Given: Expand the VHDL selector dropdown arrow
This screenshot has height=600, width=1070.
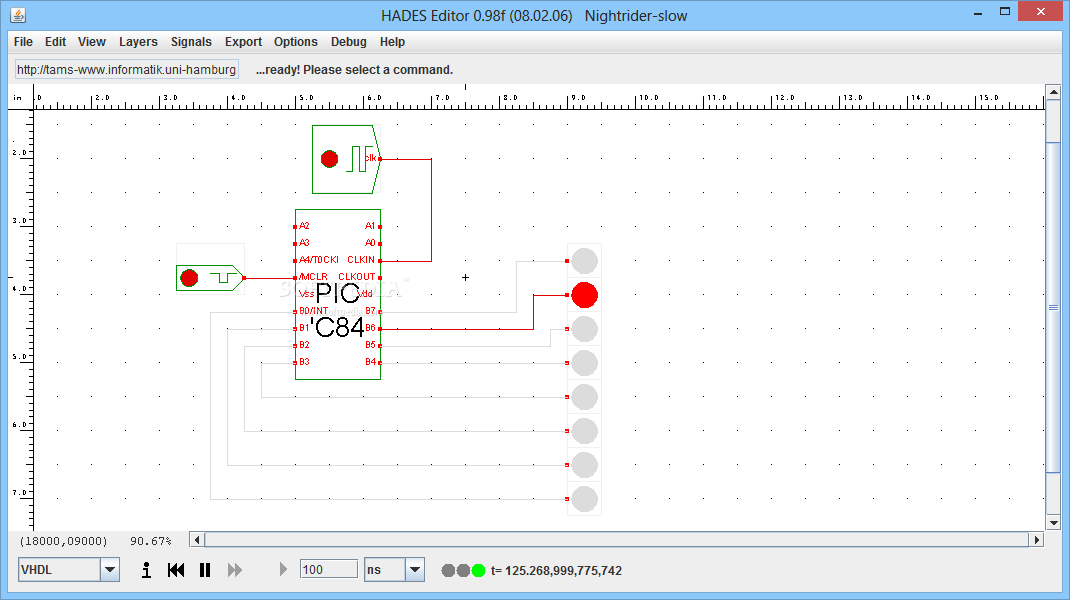Looking at the screenshot, I should [110, 569].
